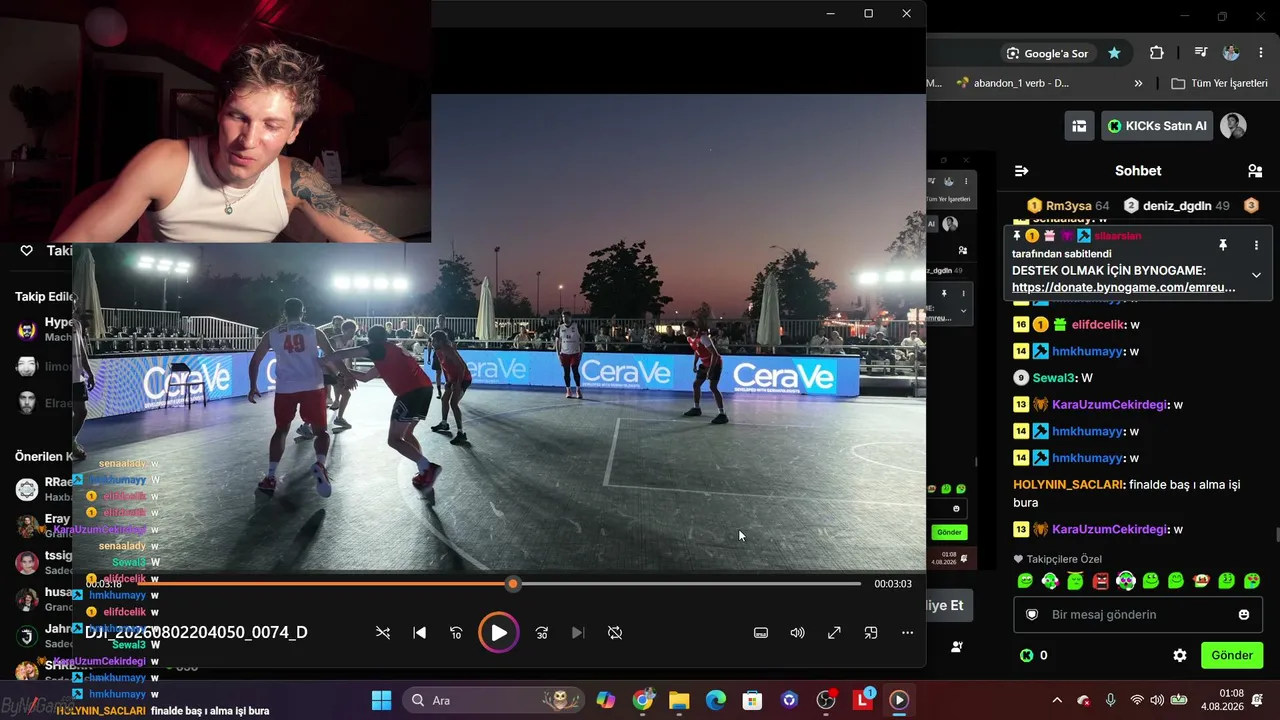
Task: Open pinned message options menu
Action: coord(1256,245)
